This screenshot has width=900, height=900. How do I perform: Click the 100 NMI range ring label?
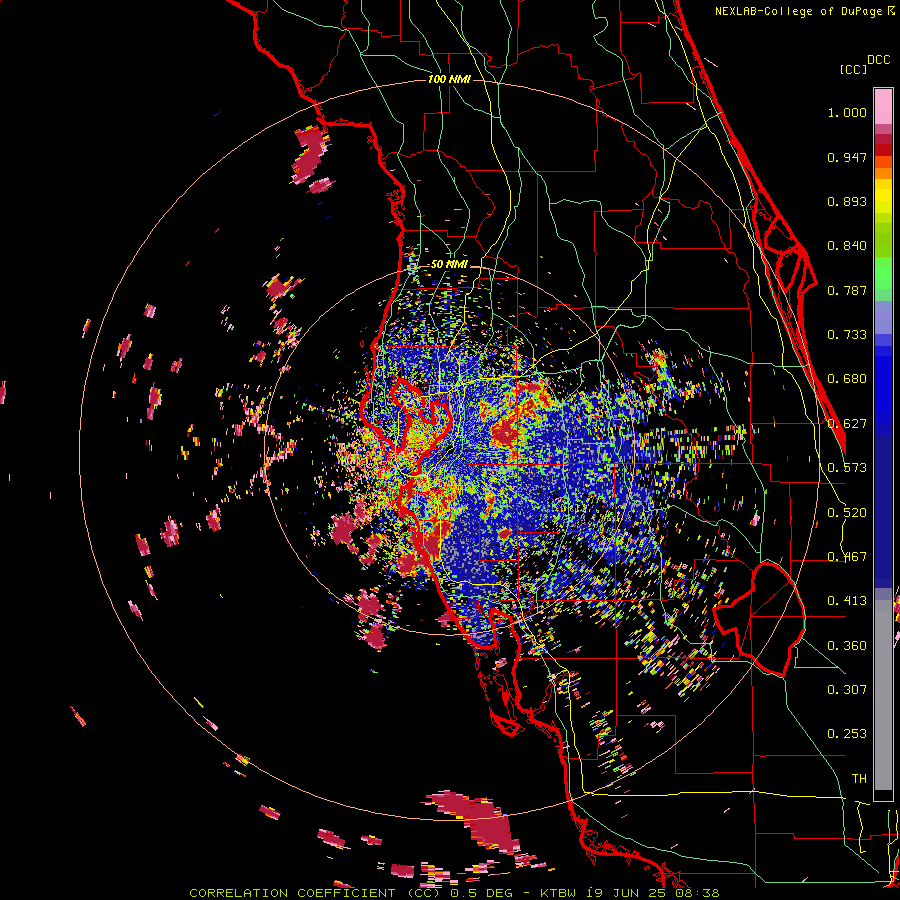449,79
